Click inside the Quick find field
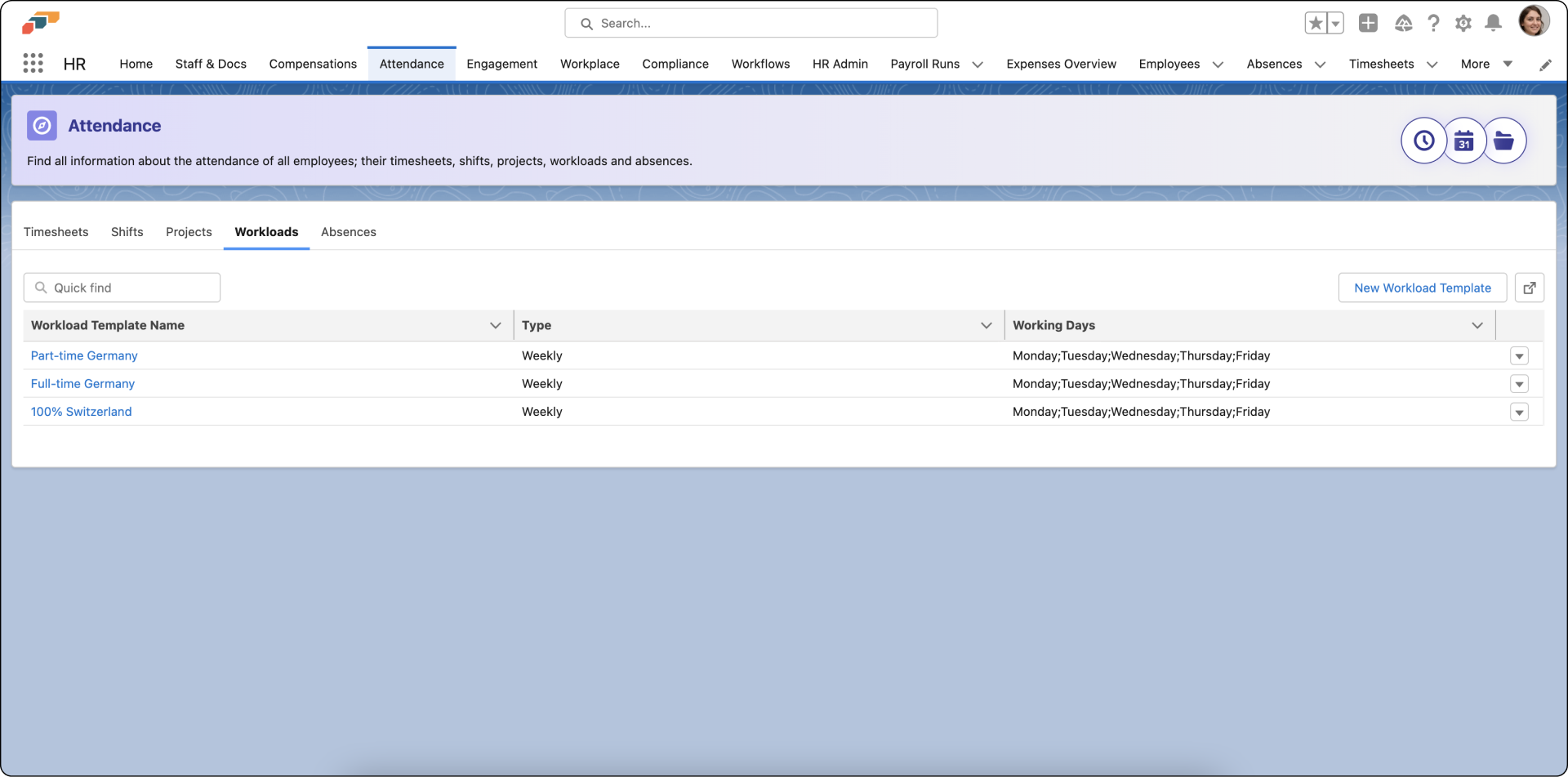The image size is (1568, 777). pos(122,287)
